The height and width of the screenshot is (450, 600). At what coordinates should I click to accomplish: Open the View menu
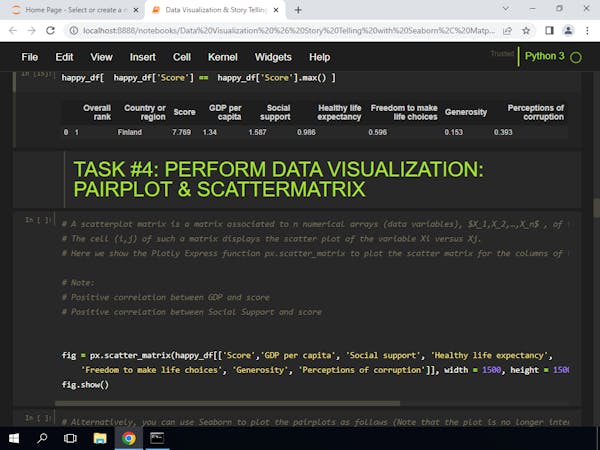[101, 57]
